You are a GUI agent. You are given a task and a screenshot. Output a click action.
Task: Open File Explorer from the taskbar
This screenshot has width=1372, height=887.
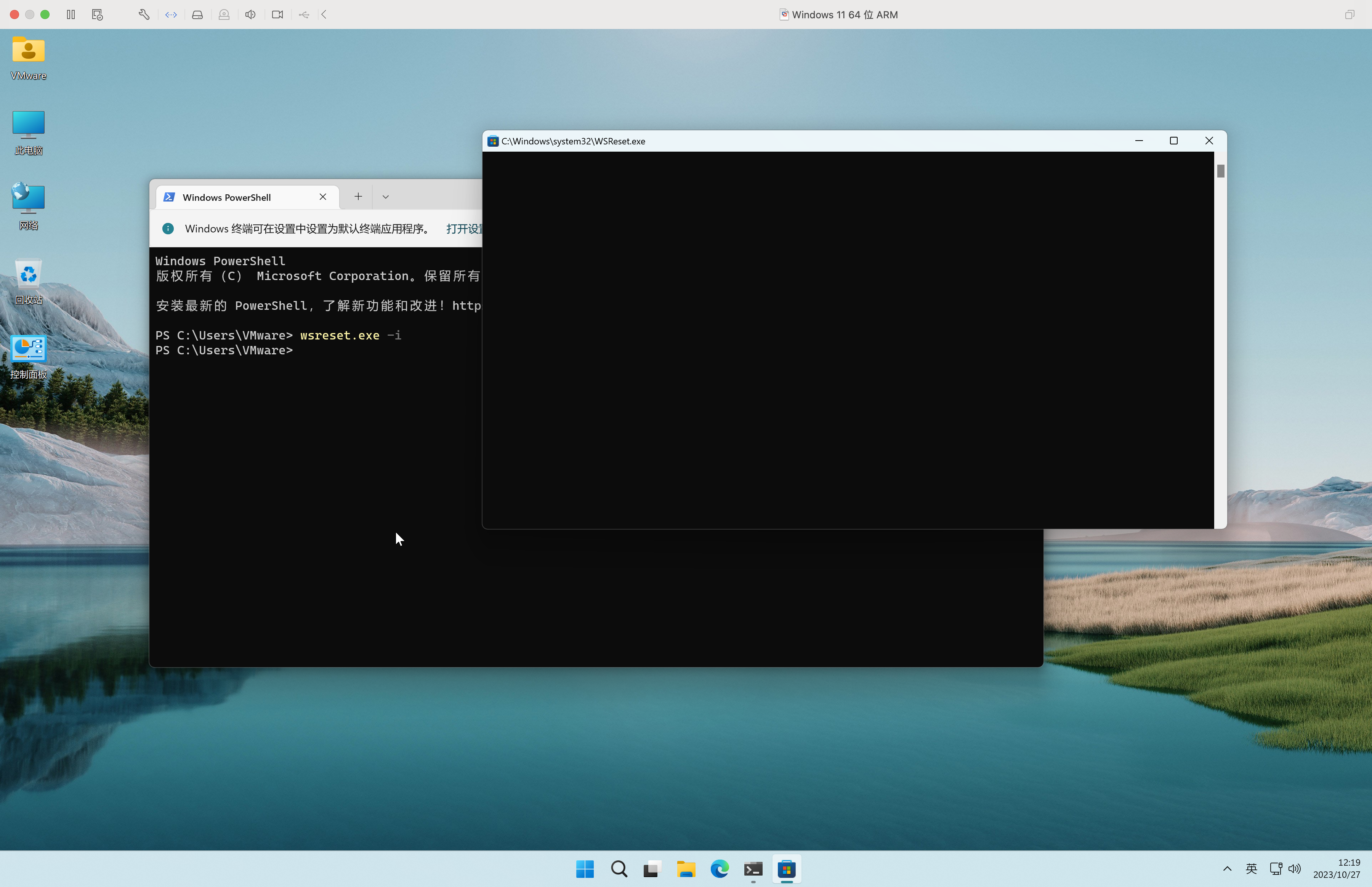point(685,869)
